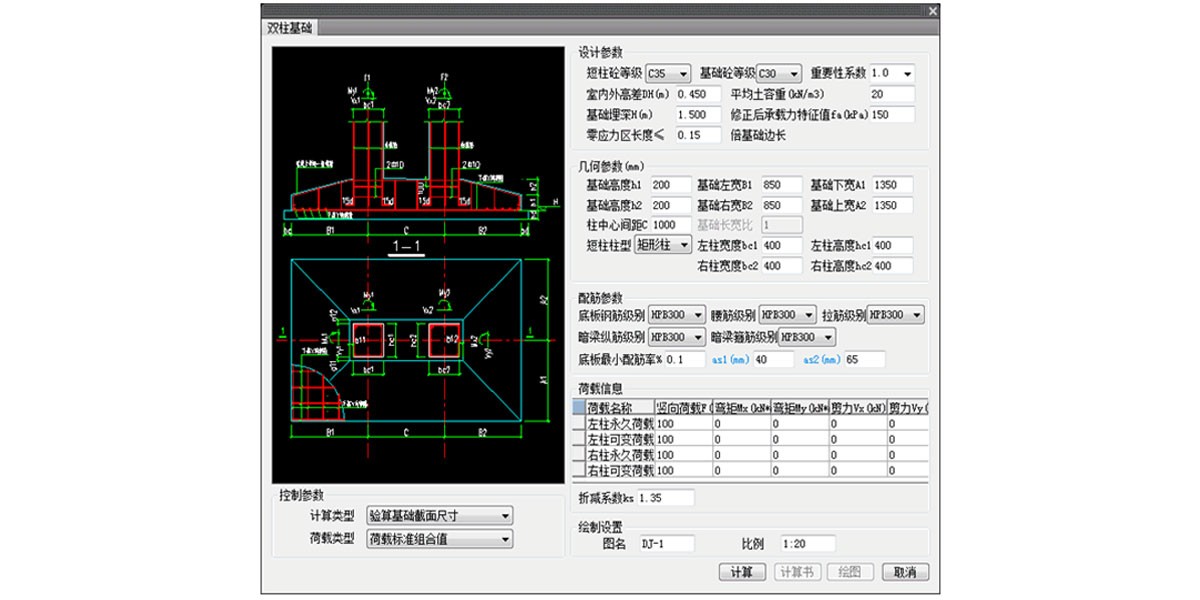Open the 短柱柱型 矩形柱 dropdown
Image resolution: width=1200 pixels, height=600 pixels.
coord(663,245)
